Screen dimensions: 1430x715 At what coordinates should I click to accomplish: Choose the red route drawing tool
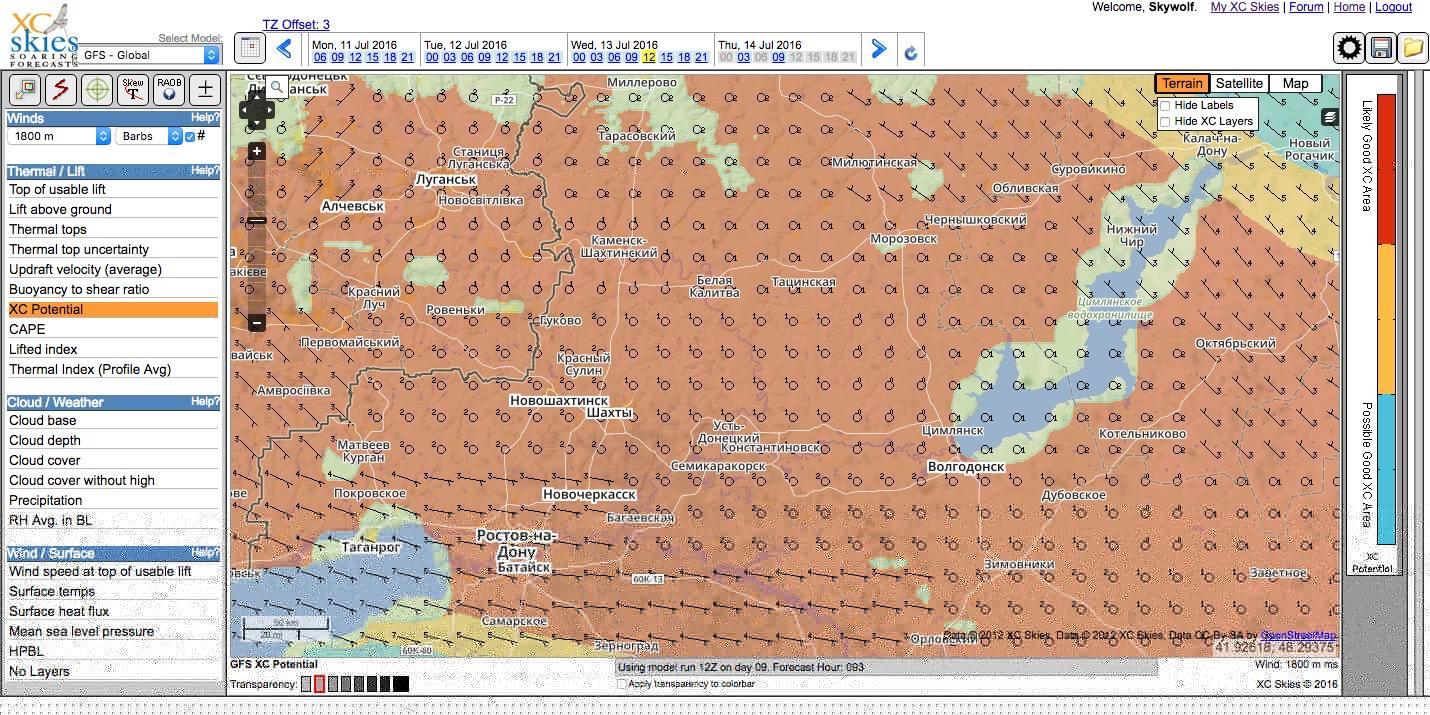coord(60,90)
